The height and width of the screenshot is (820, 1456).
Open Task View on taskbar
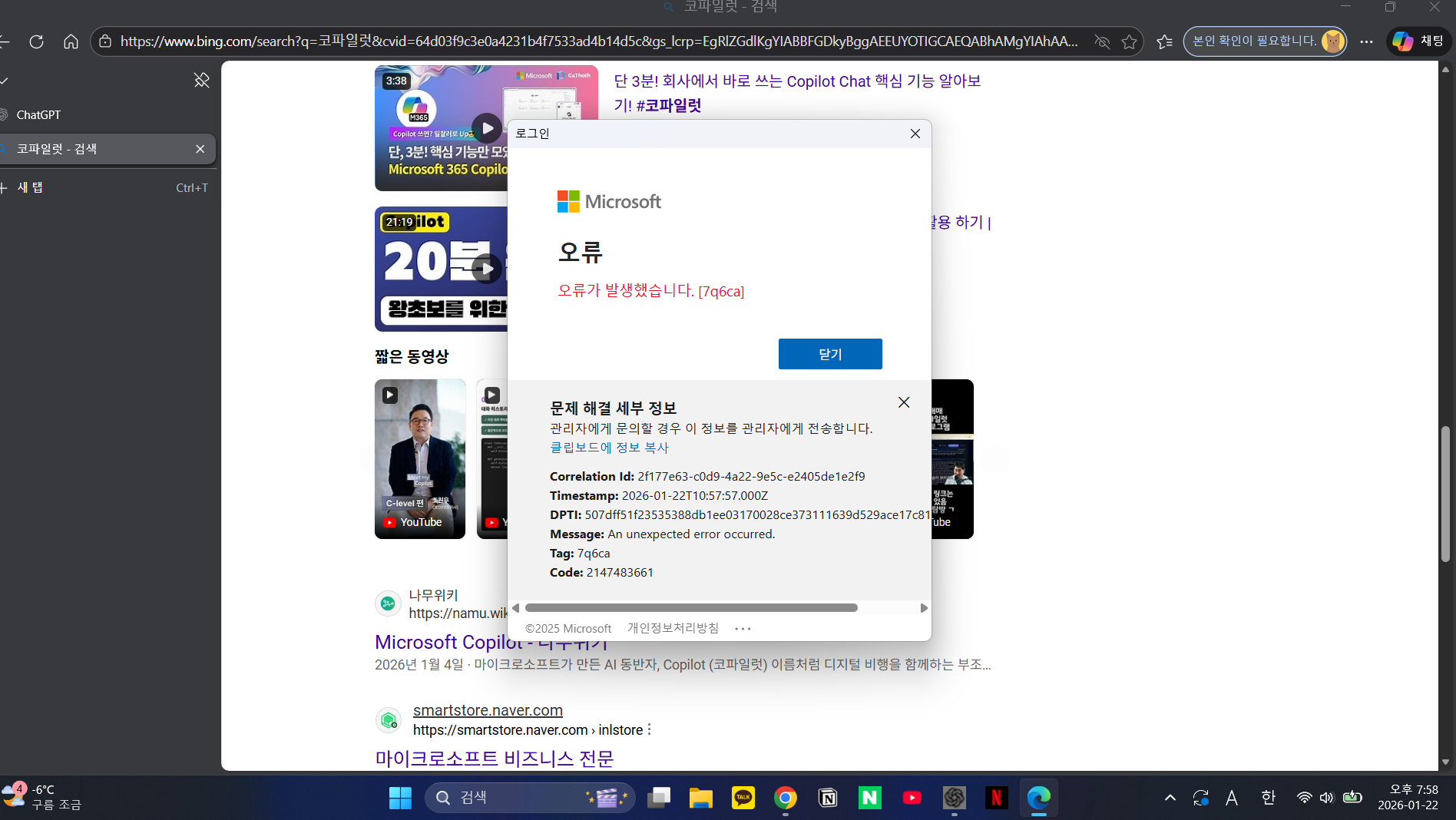pos(659,798)
